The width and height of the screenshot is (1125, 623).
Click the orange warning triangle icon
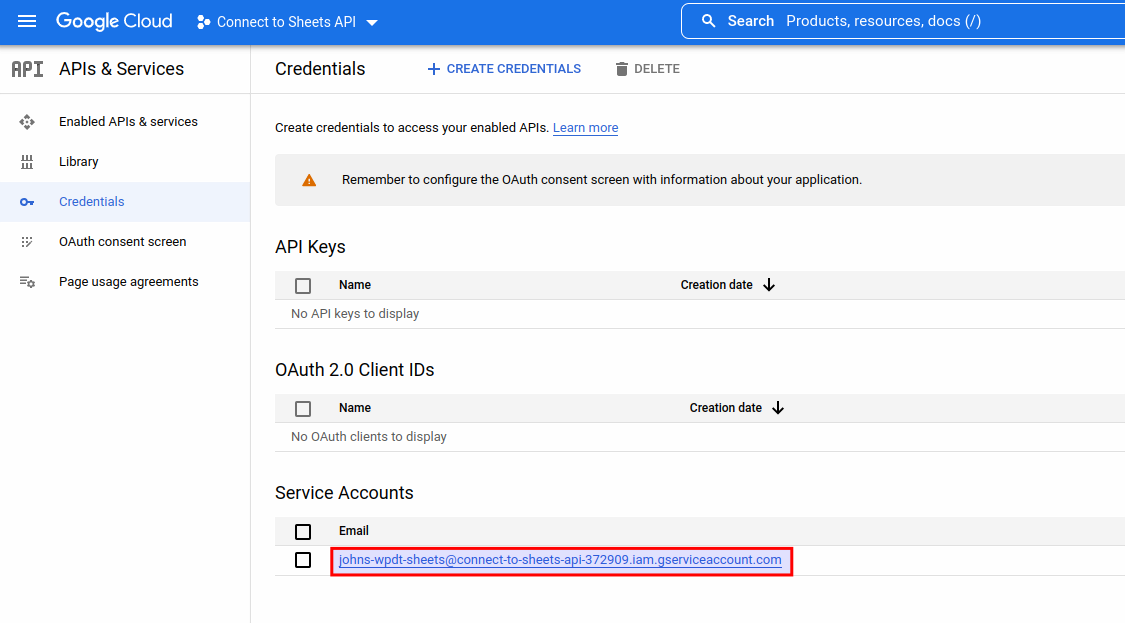tap(309, 180)
